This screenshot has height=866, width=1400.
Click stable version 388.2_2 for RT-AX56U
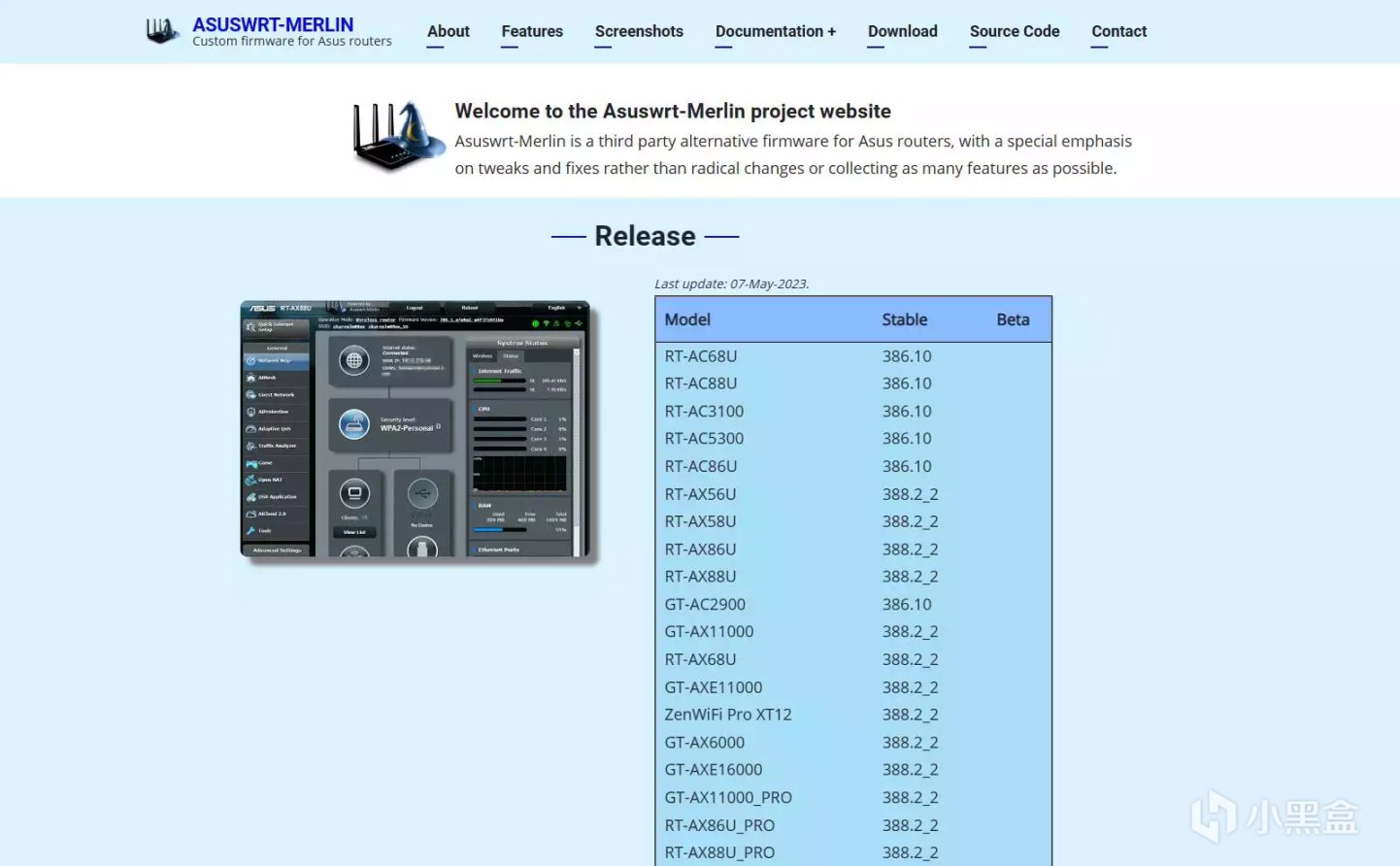911,494
